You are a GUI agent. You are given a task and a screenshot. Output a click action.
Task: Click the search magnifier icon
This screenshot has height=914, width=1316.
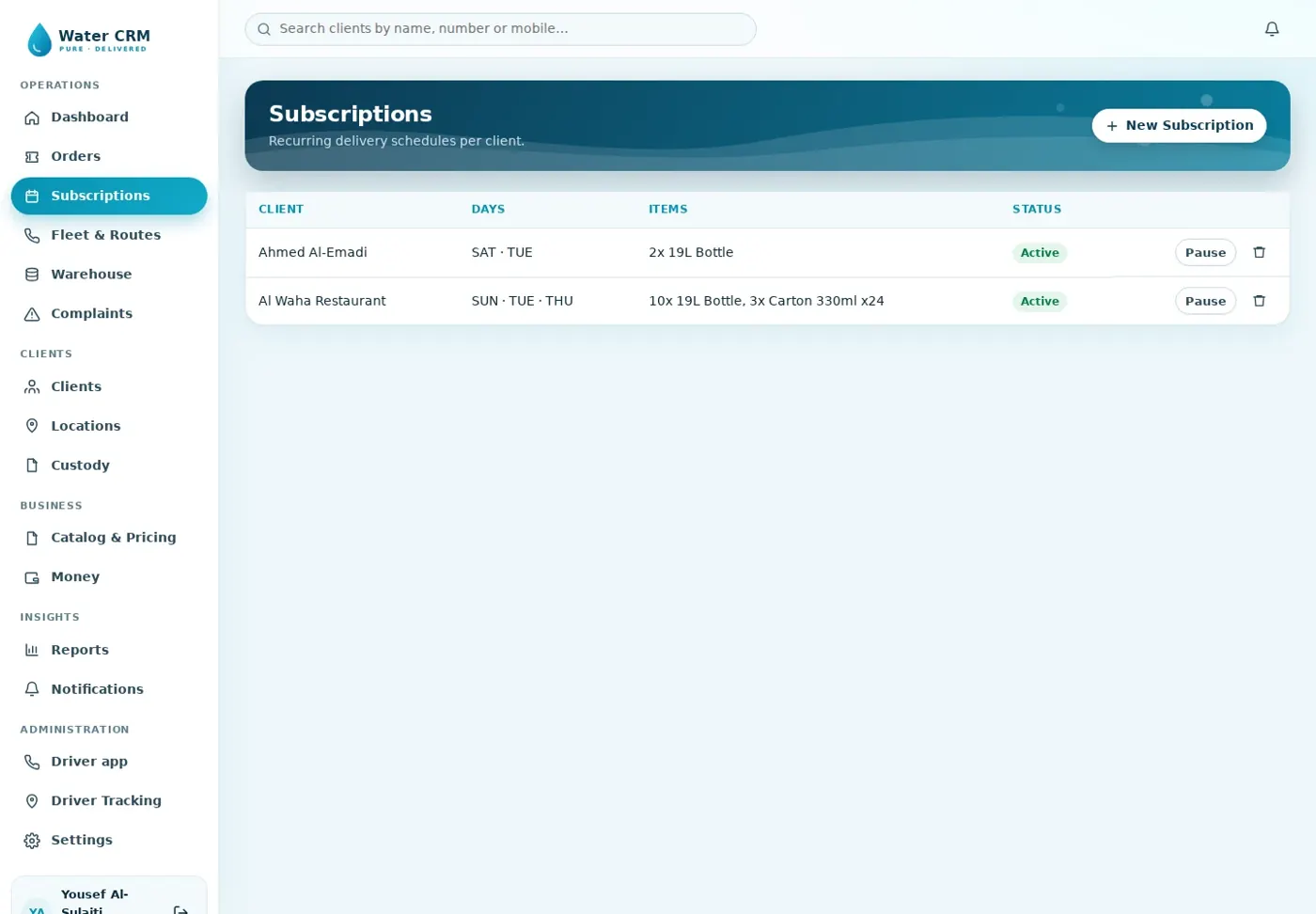pos(264,29)
